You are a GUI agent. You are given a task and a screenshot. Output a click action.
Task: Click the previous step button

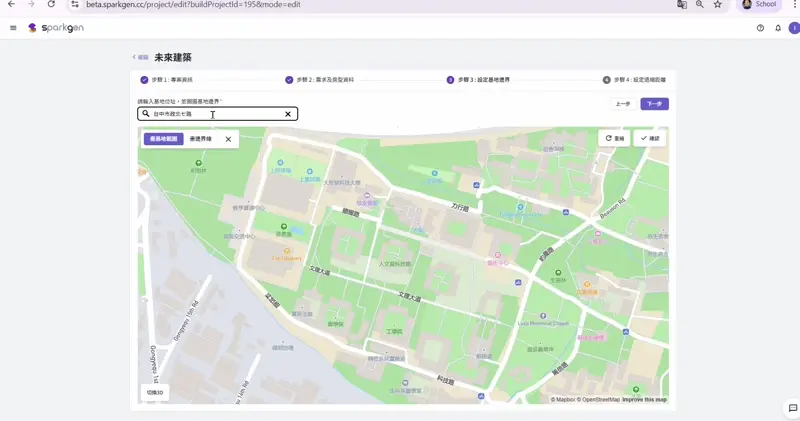coord(623,104)
